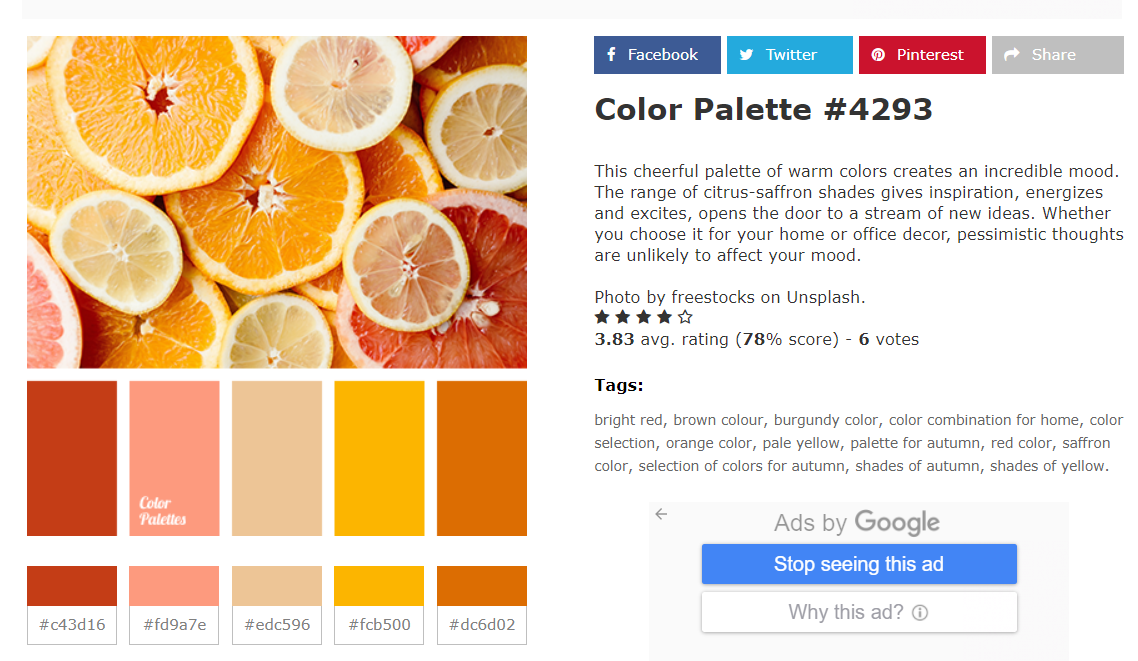
Task: Select the large burgundy red swatch
Action: [x=72, y=458]
